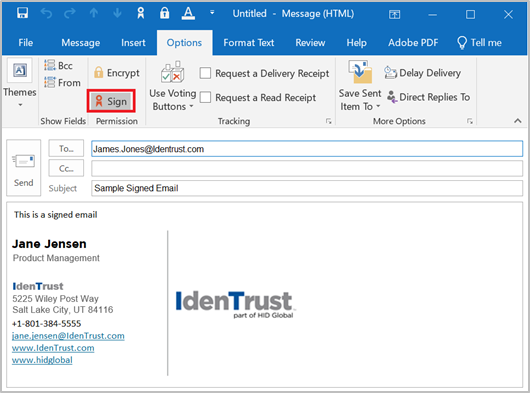Open the Customize Quick Access Toolbar dropdown

coord(212,13)
